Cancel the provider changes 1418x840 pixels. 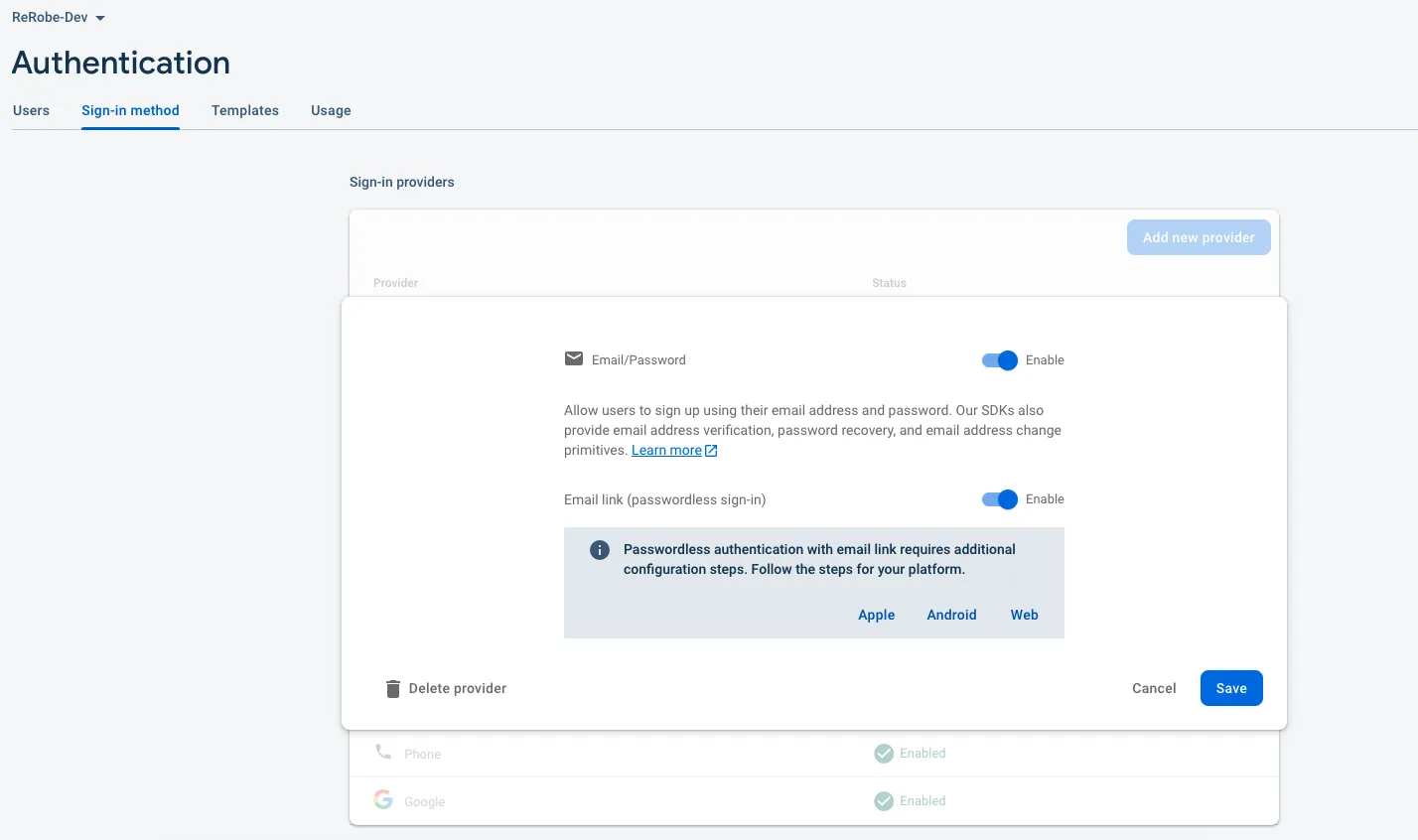click(x=1154, y=688)
